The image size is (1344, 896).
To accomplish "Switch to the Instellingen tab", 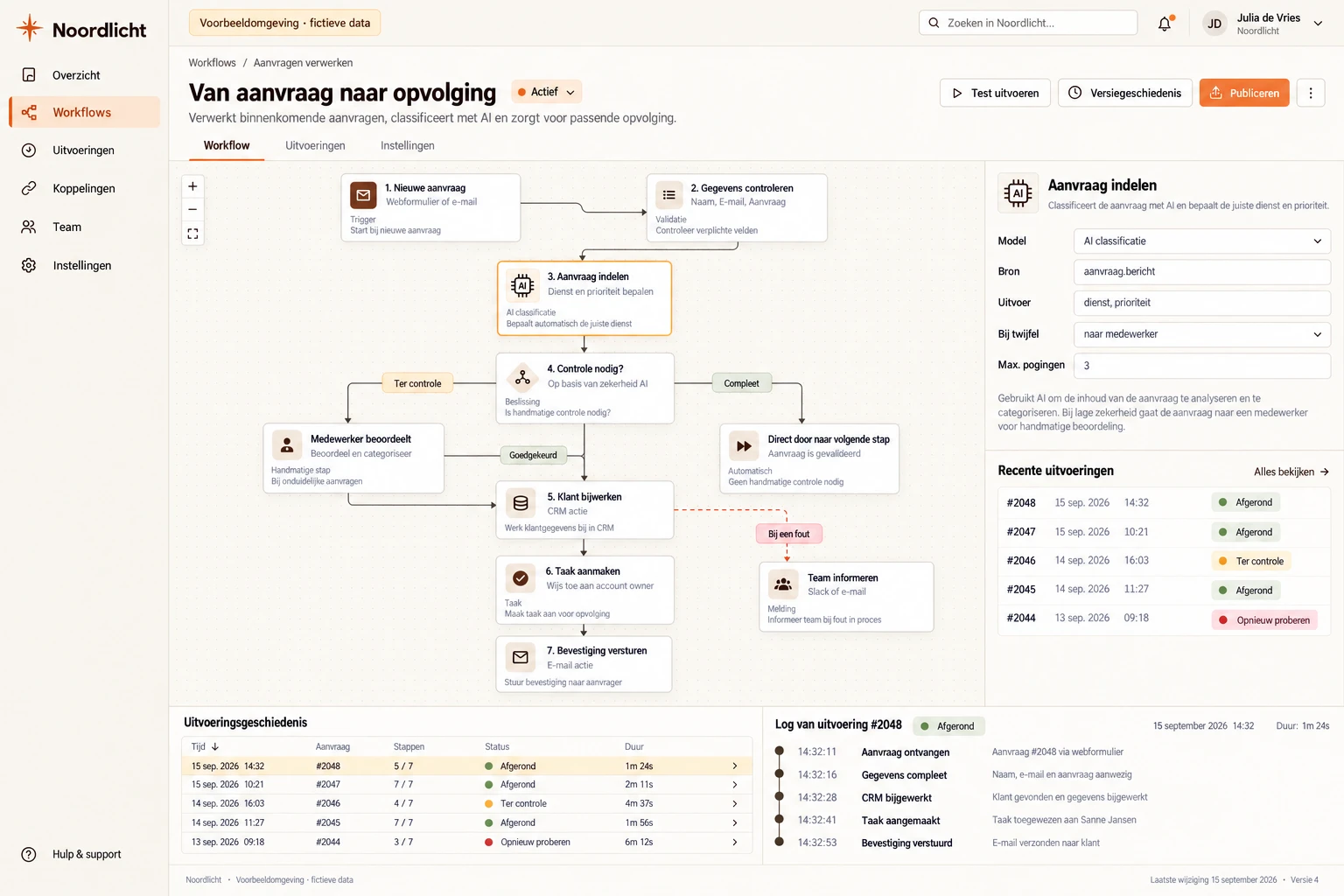I will (408, 145).
